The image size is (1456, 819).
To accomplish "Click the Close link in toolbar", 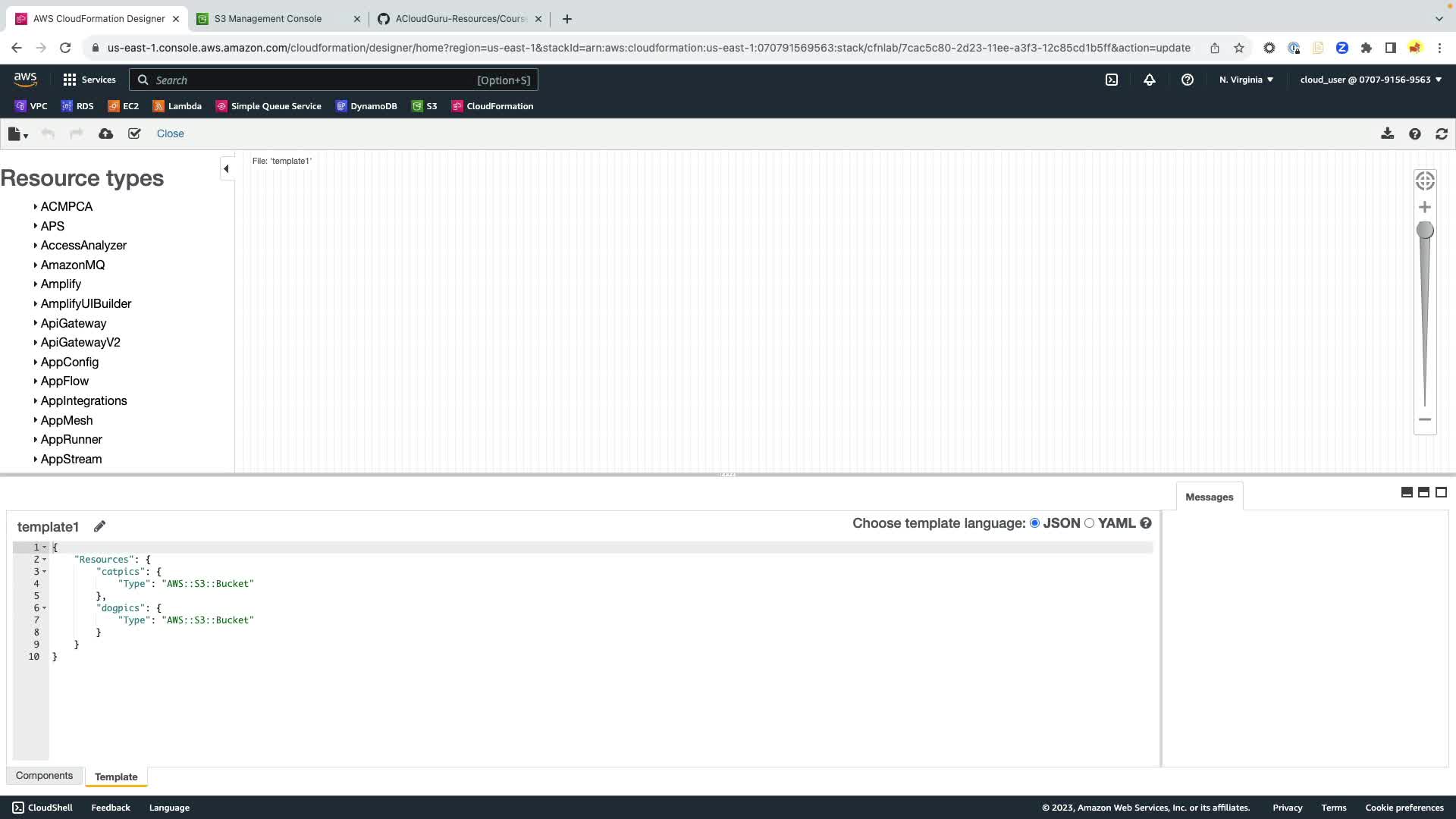I will coord(170,133).
